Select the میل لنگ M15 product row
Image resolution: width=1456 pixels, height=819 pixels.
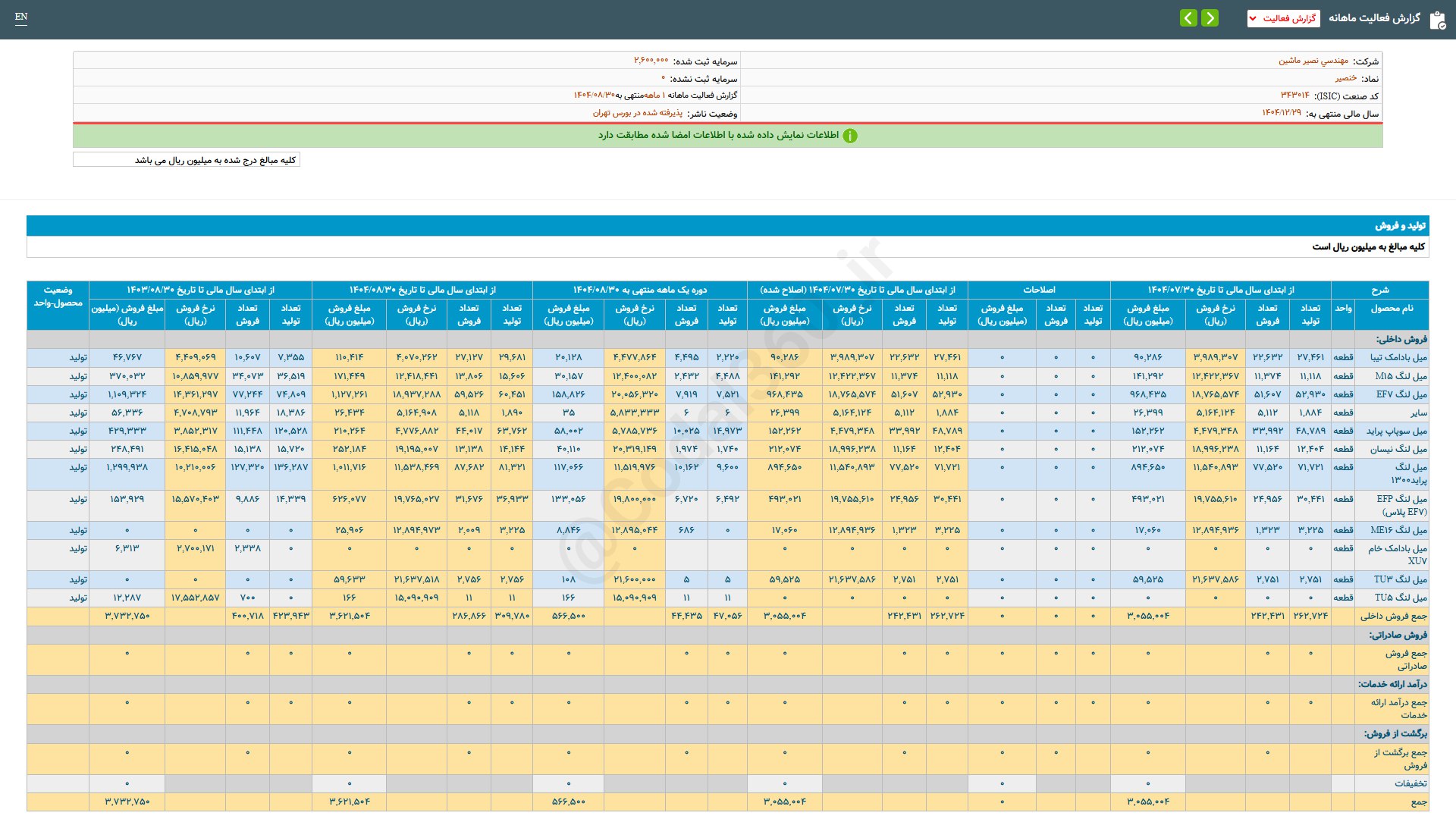(x=1401, y=376)
